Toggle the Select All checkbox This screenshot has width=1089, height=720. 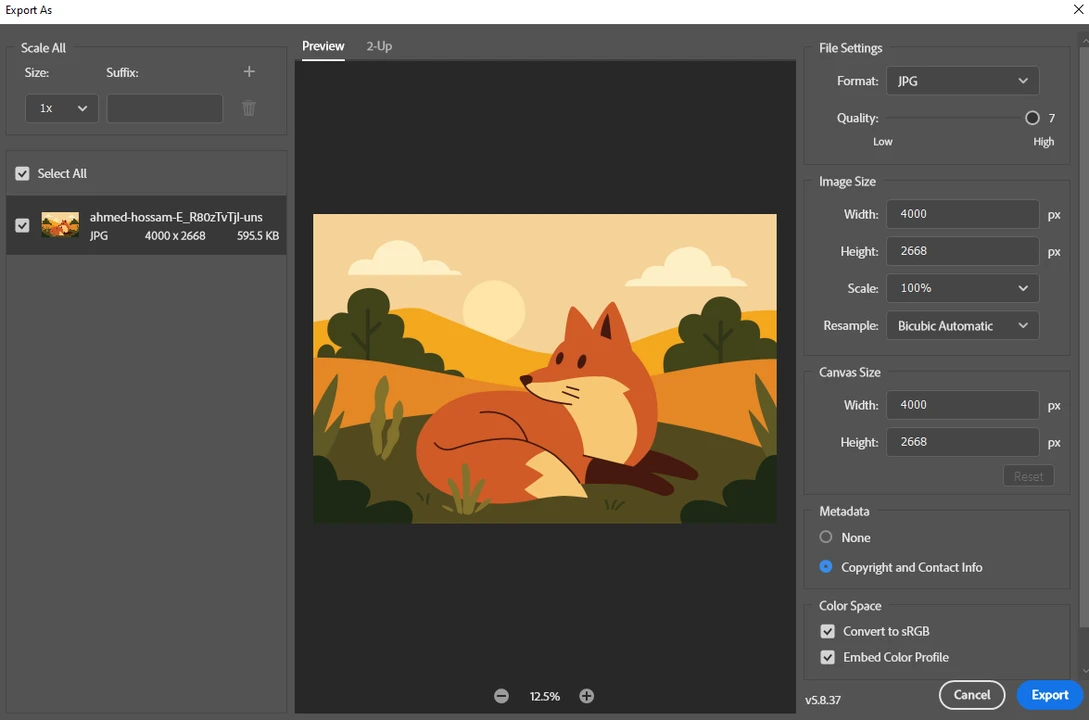(22, 174)
